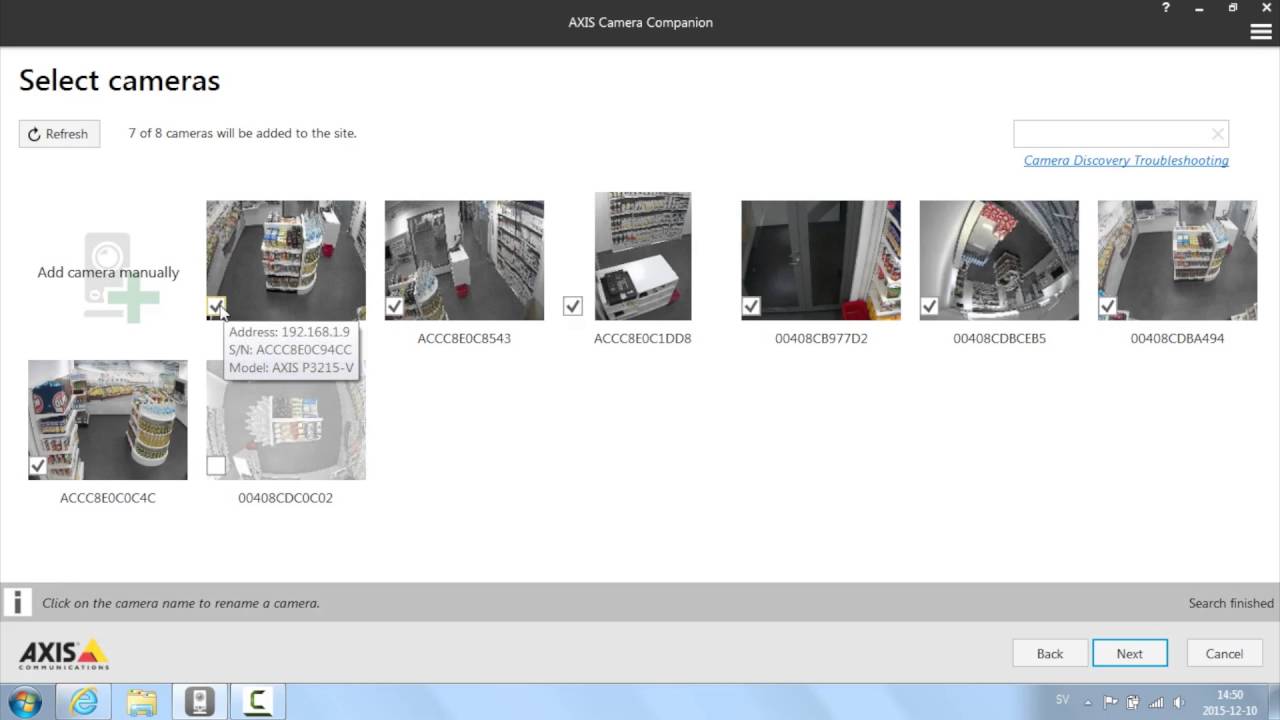
Task: Click the Cancel button
Action: 1224,653
